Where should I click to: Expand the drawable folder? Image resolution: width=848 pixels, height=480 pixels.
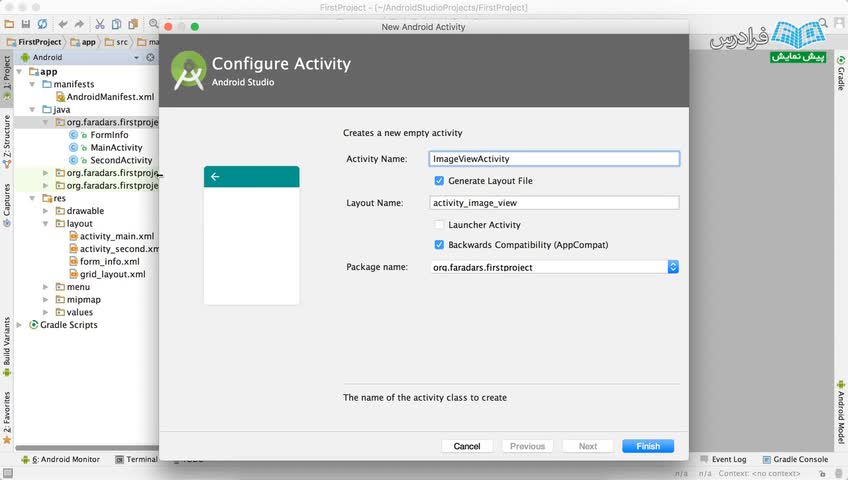46,211
